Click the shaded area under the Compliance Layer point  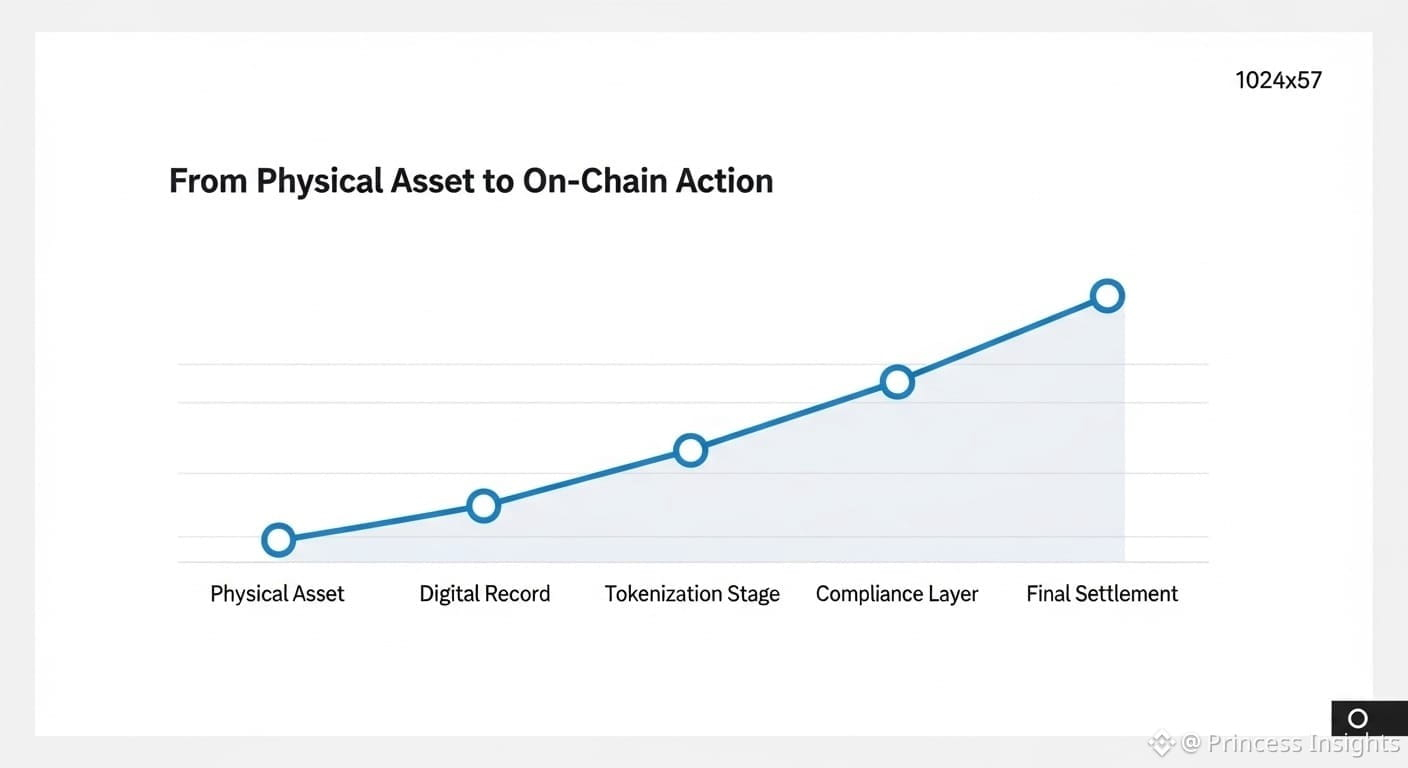click(897, 480)
